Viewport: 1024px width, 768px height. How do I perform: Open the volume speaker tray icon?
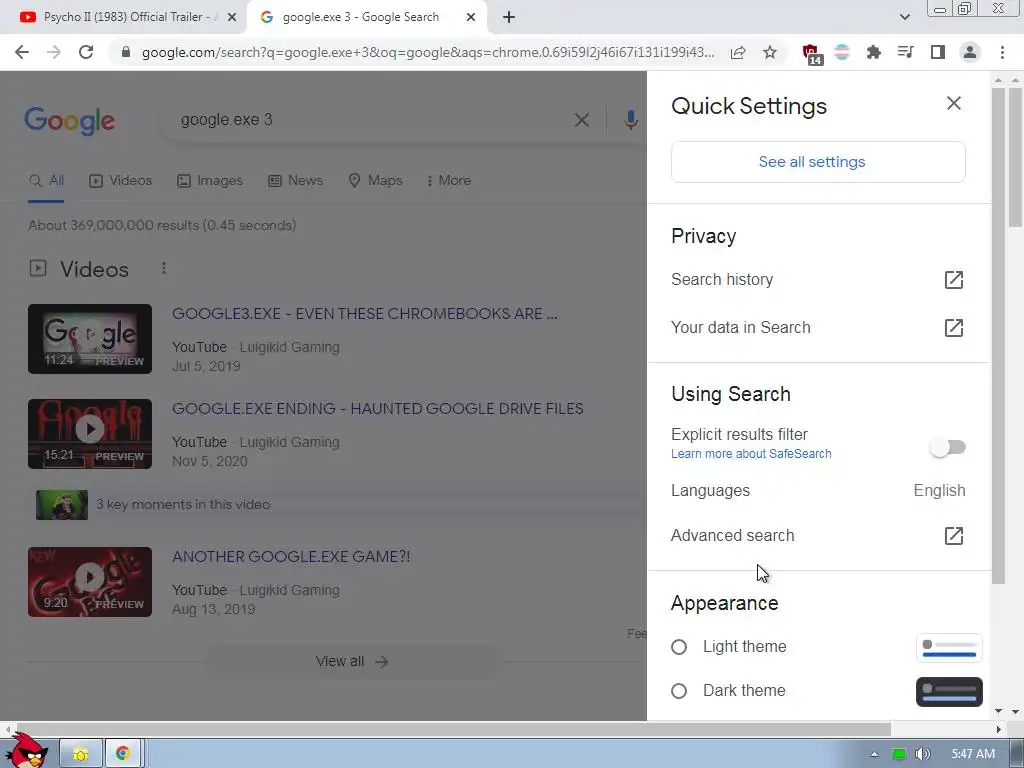pyautogui.click(x=922, y=754)
